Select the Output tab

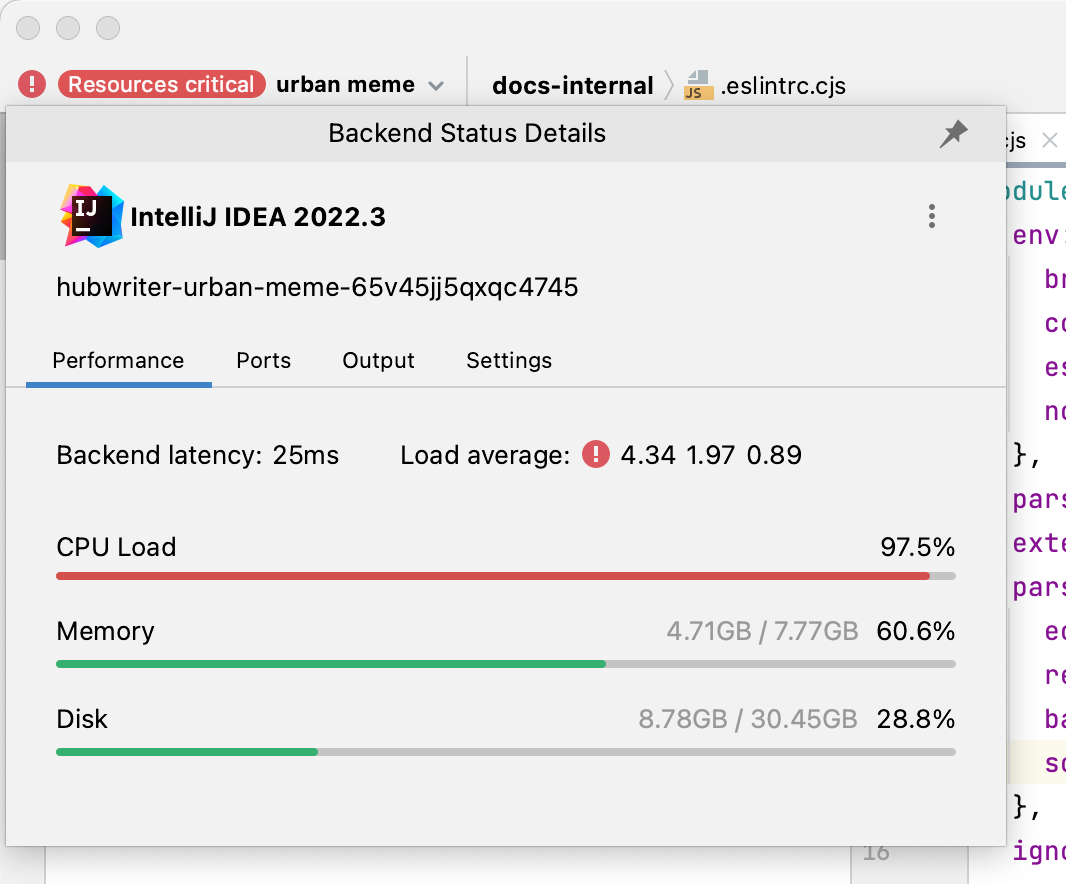pos(378,361)
